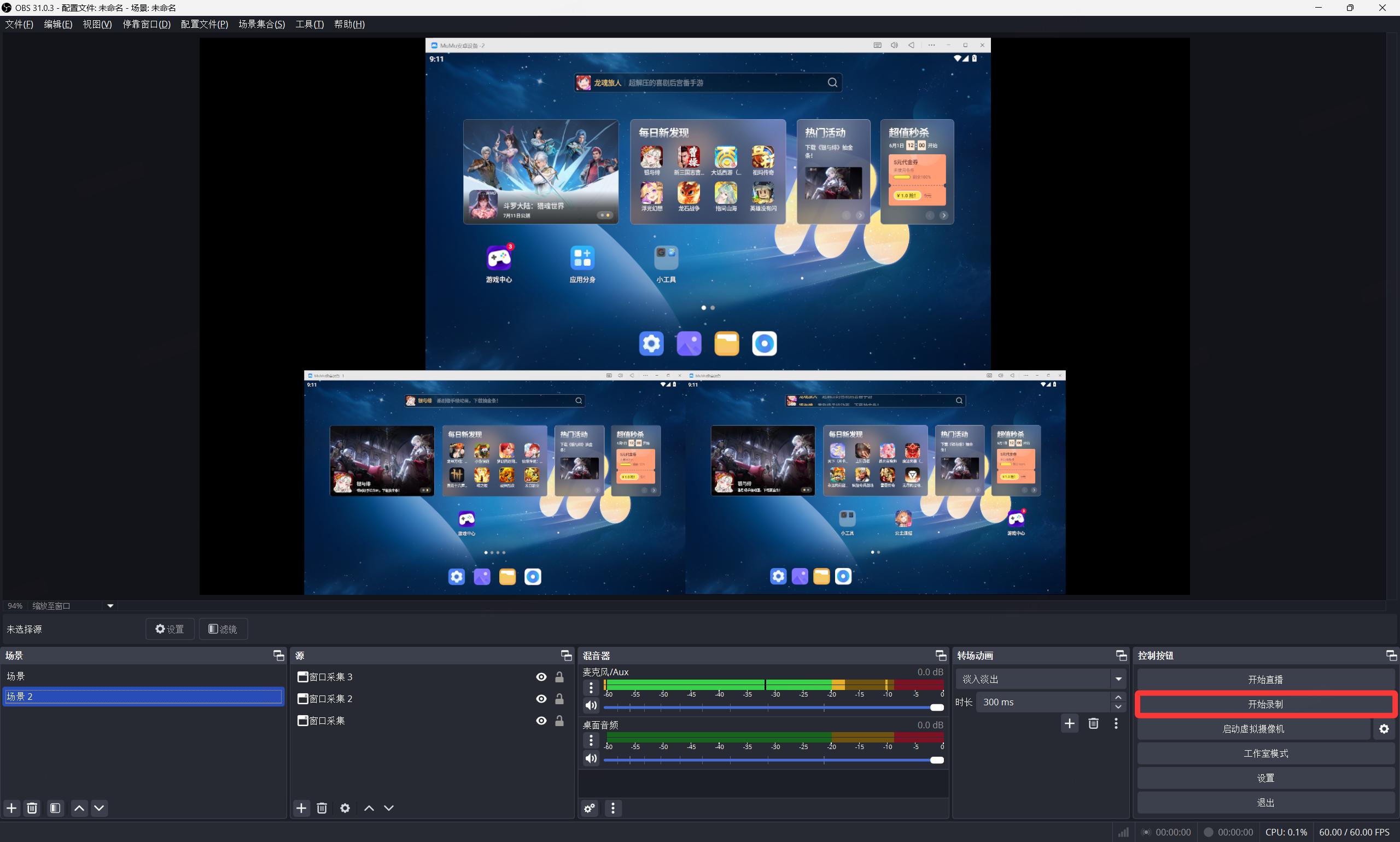Open the 场景集合(S) menu
Viewport: 1400px width, 842px height.
[261, 25]
